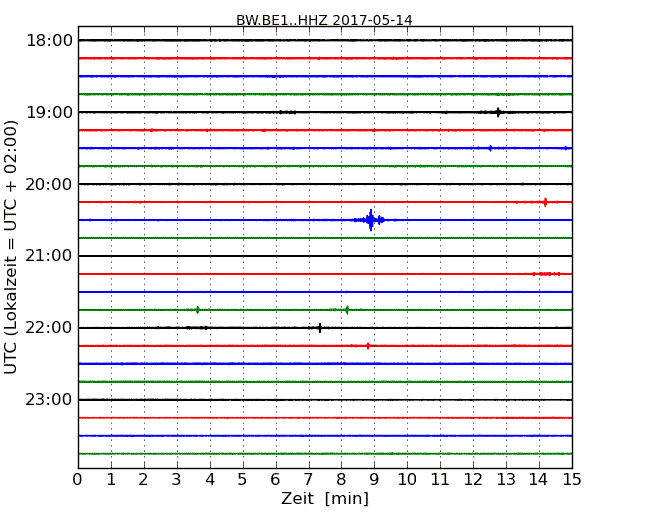Screen dimensions: 650x520
Task: Click the 15 tick on the x-axis
Action: click(x=572, y=479)
